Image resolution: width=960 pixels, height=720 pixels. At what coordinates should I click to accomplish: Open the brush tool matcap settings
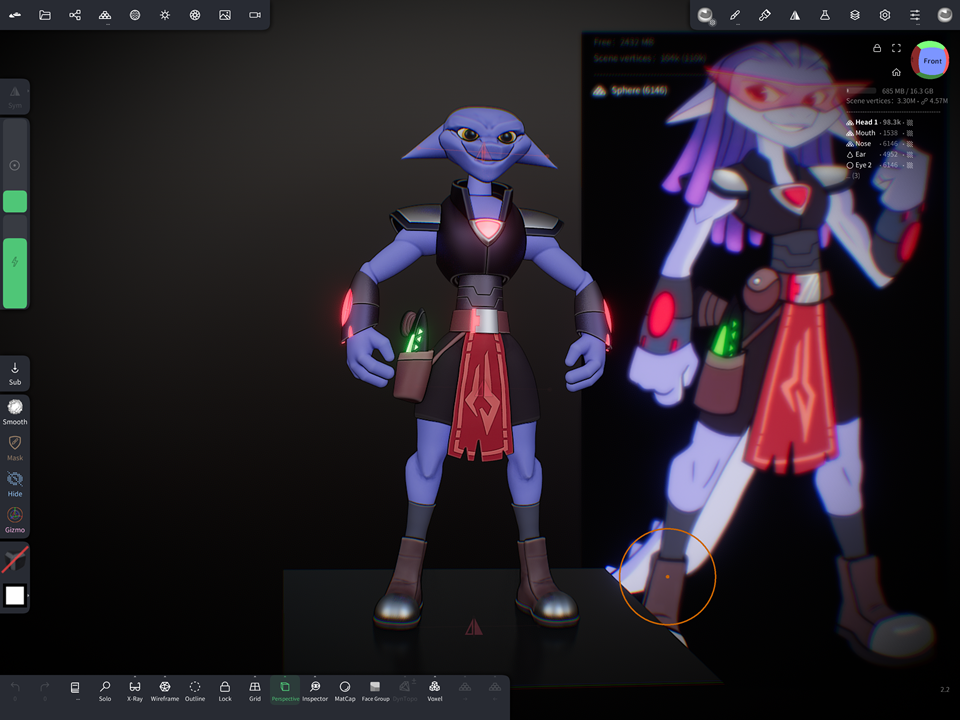(x=706, y=15)
